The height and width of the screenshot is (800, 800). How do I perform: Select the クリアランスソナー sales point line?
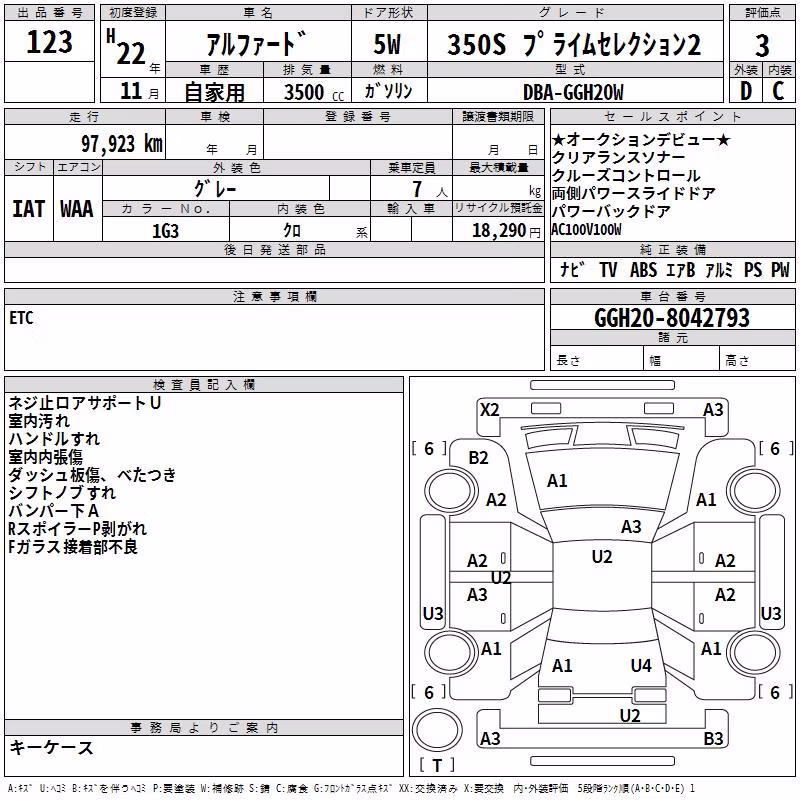tap(618, 158)
